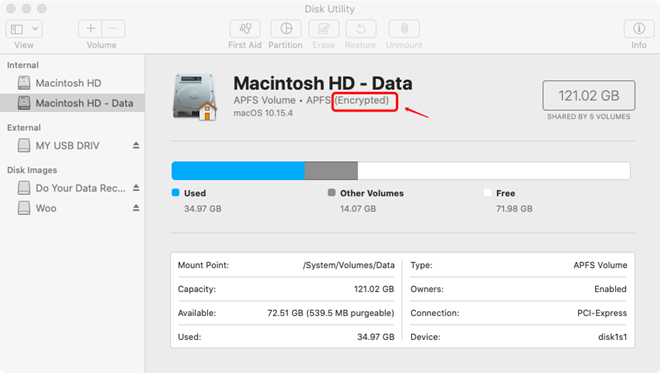Viewport: 660px width, 373px height.
Task: Choose the Erase toolbar icon
Action: pyautogui.click(x=323, y=29)
